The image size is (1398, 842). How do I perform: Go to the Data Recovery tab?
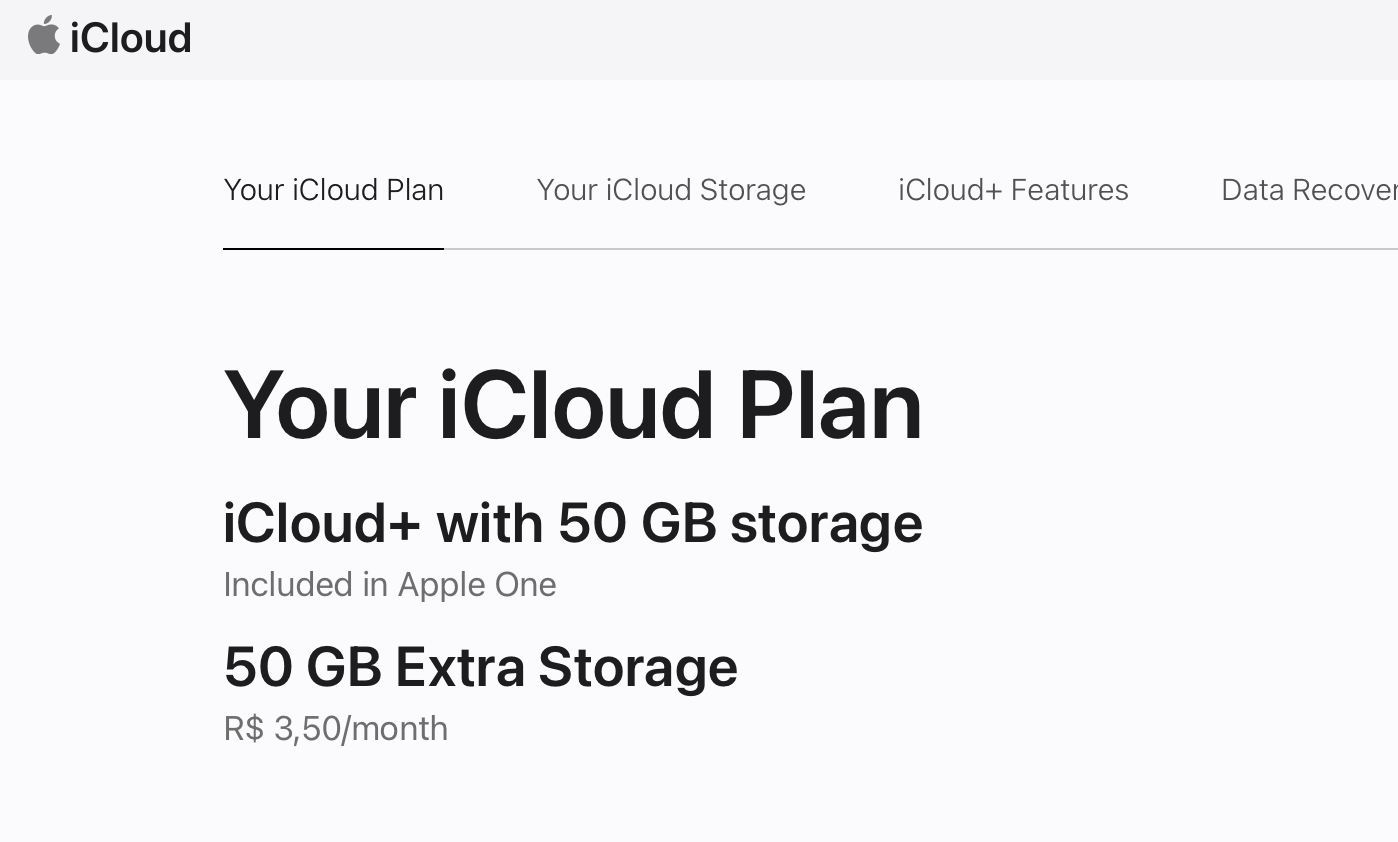(x=1308, y=190)
